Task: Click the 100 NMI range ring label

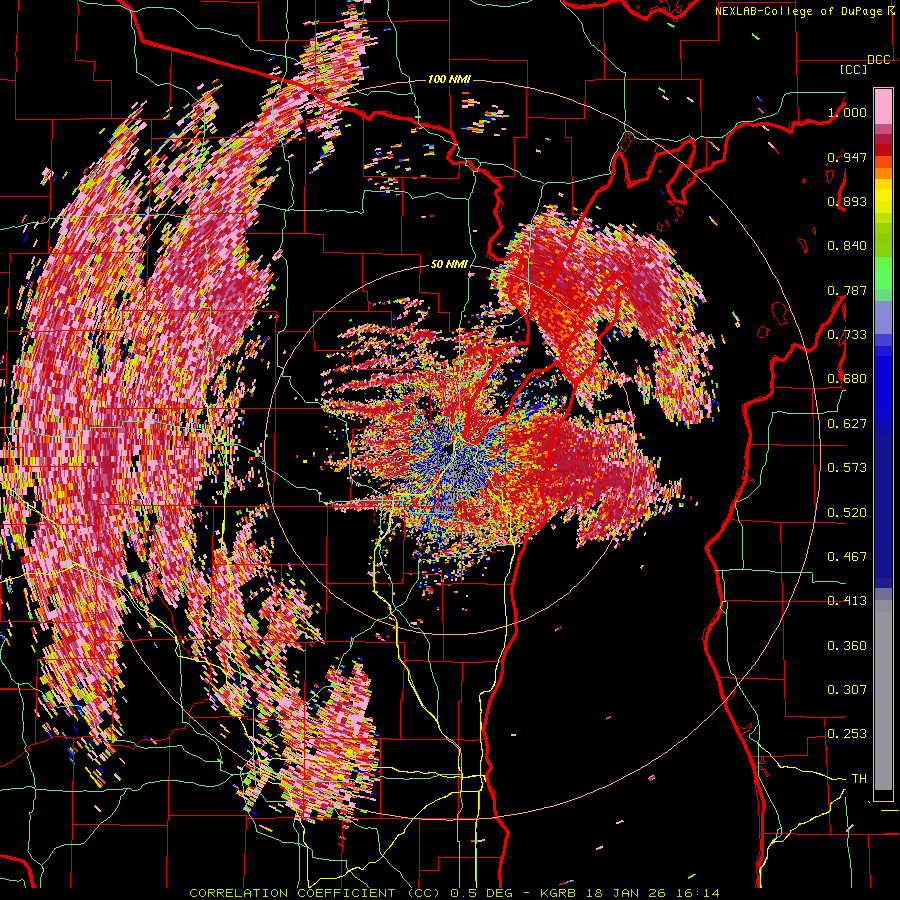Action: [449, 79]
